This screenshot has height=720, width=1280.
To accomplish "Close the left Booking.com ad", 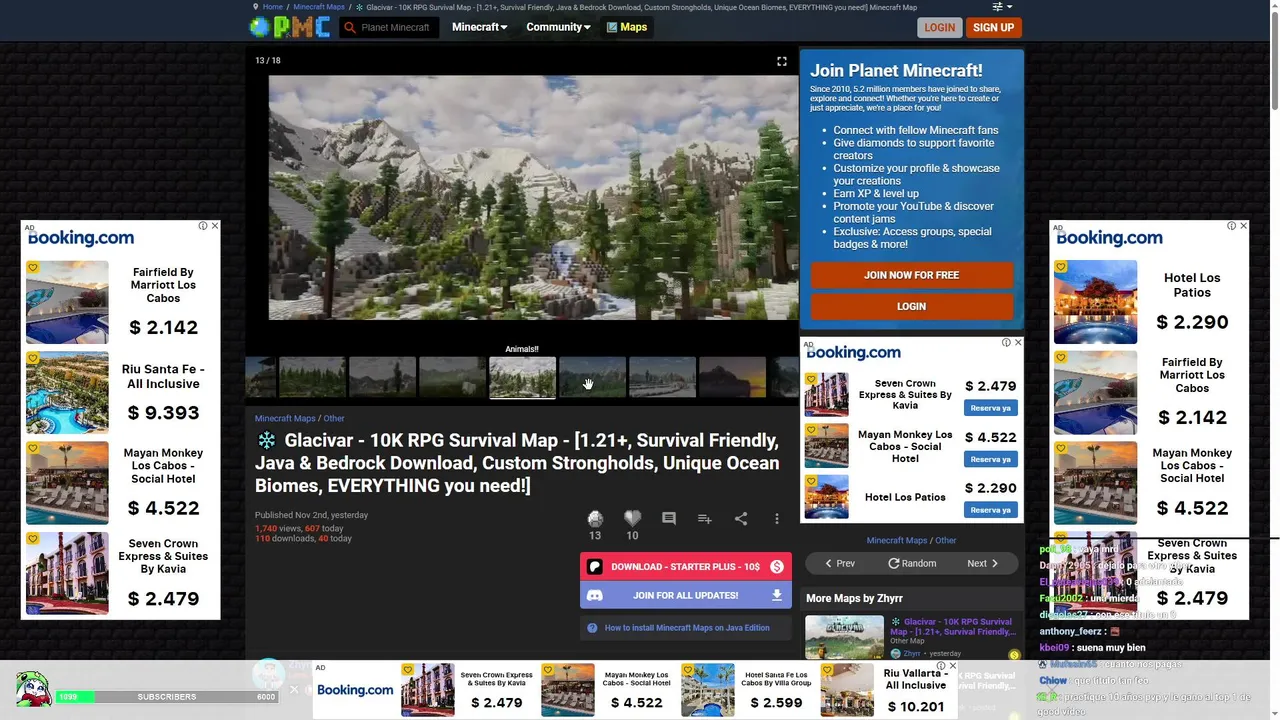I will [214, 226].
